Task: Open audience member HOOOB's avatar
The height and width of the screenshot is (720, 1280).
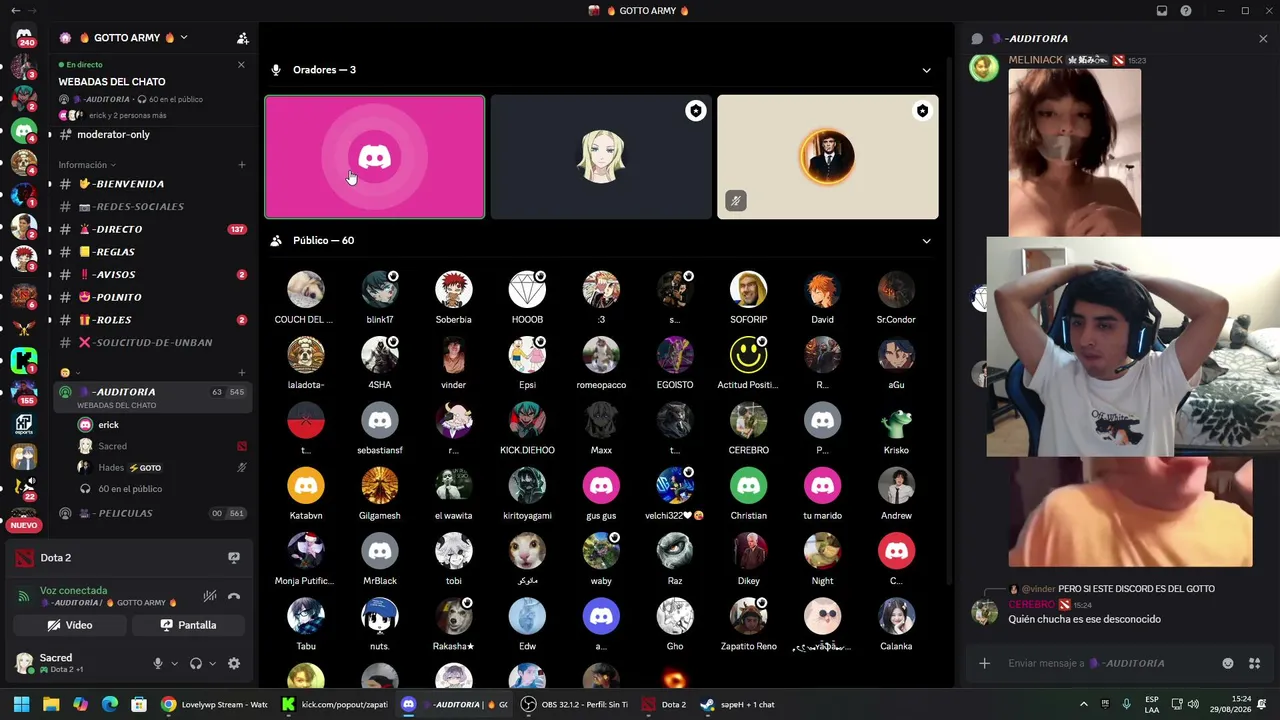Action: coord(527,290)
